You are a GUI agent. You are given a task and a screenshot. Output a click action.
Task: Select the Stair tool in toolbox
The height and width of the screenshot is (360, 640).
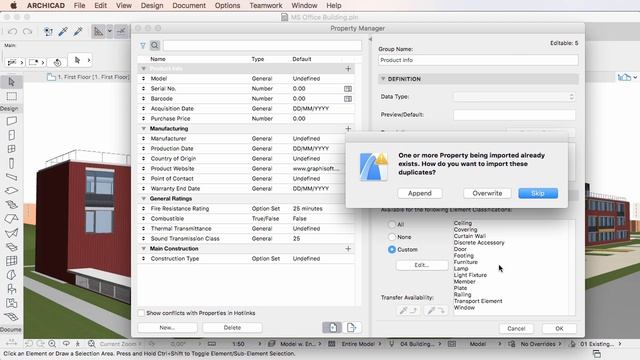click(x=11, y=204)
